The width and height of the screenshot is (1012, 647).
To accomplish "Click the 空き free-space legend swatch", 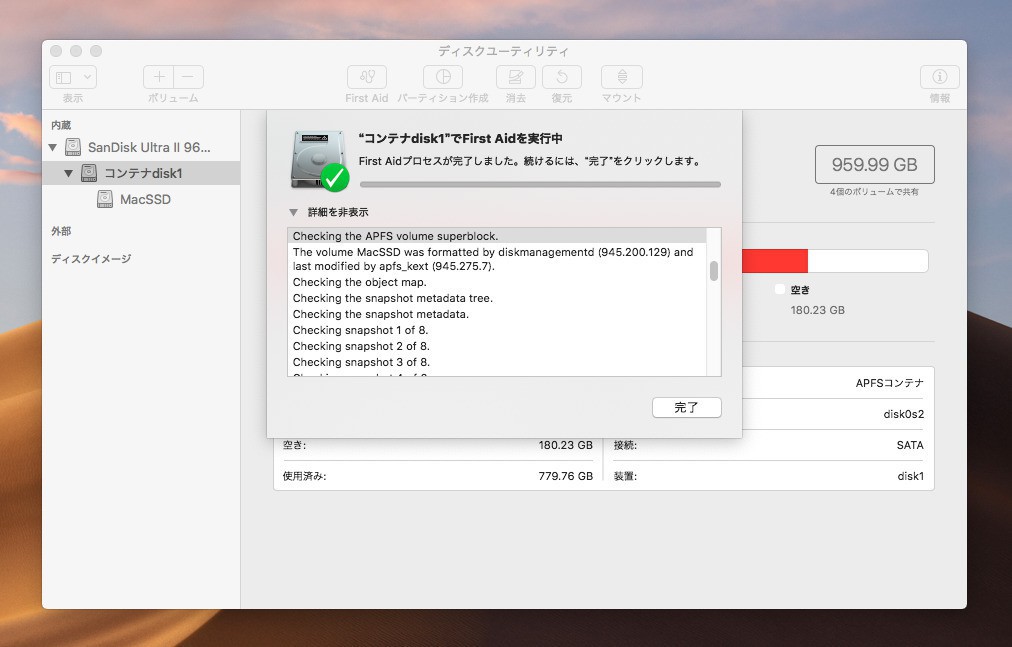I will click(780, 289).
